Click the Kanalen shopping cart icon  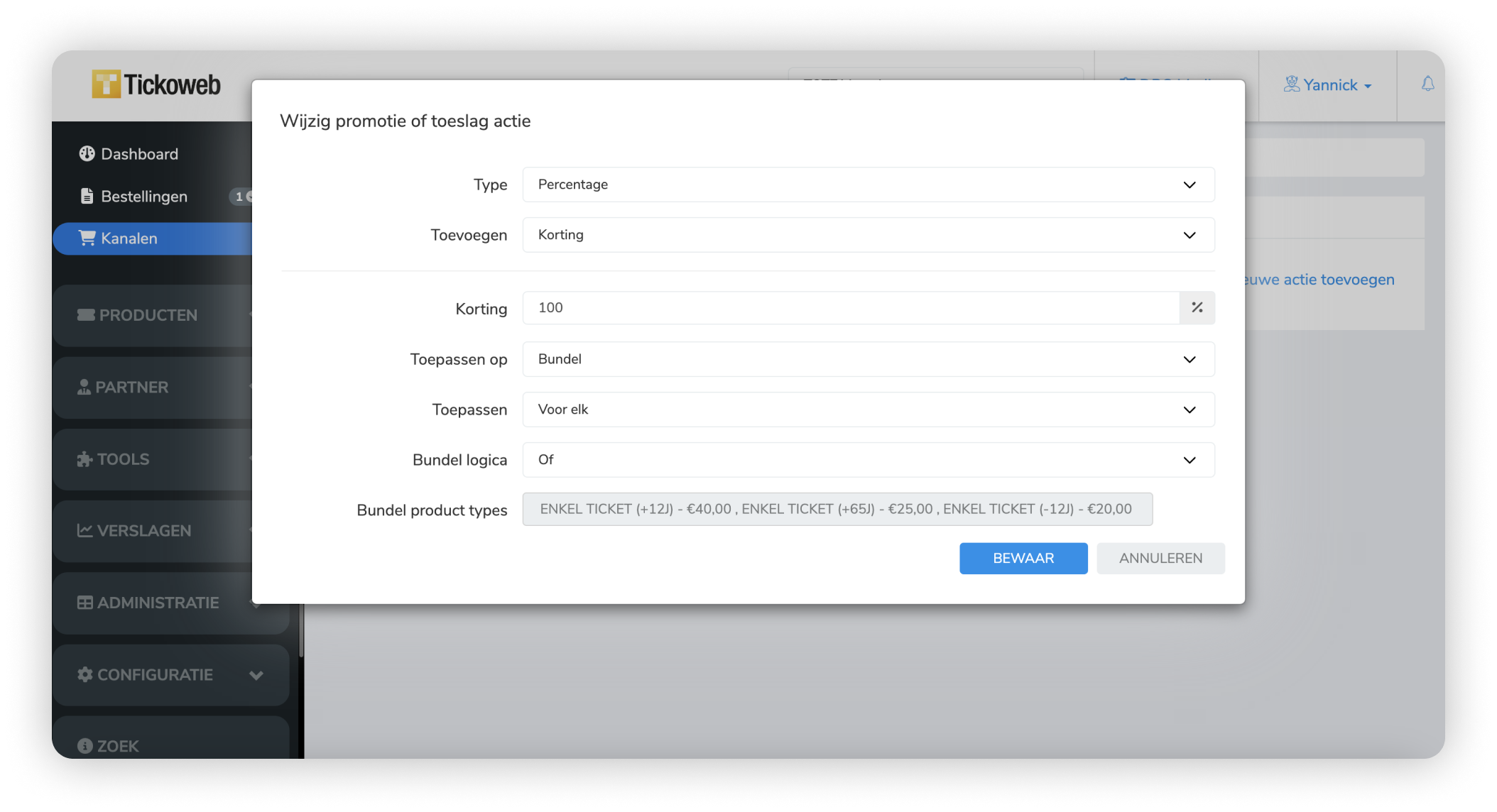pos(87,238)
